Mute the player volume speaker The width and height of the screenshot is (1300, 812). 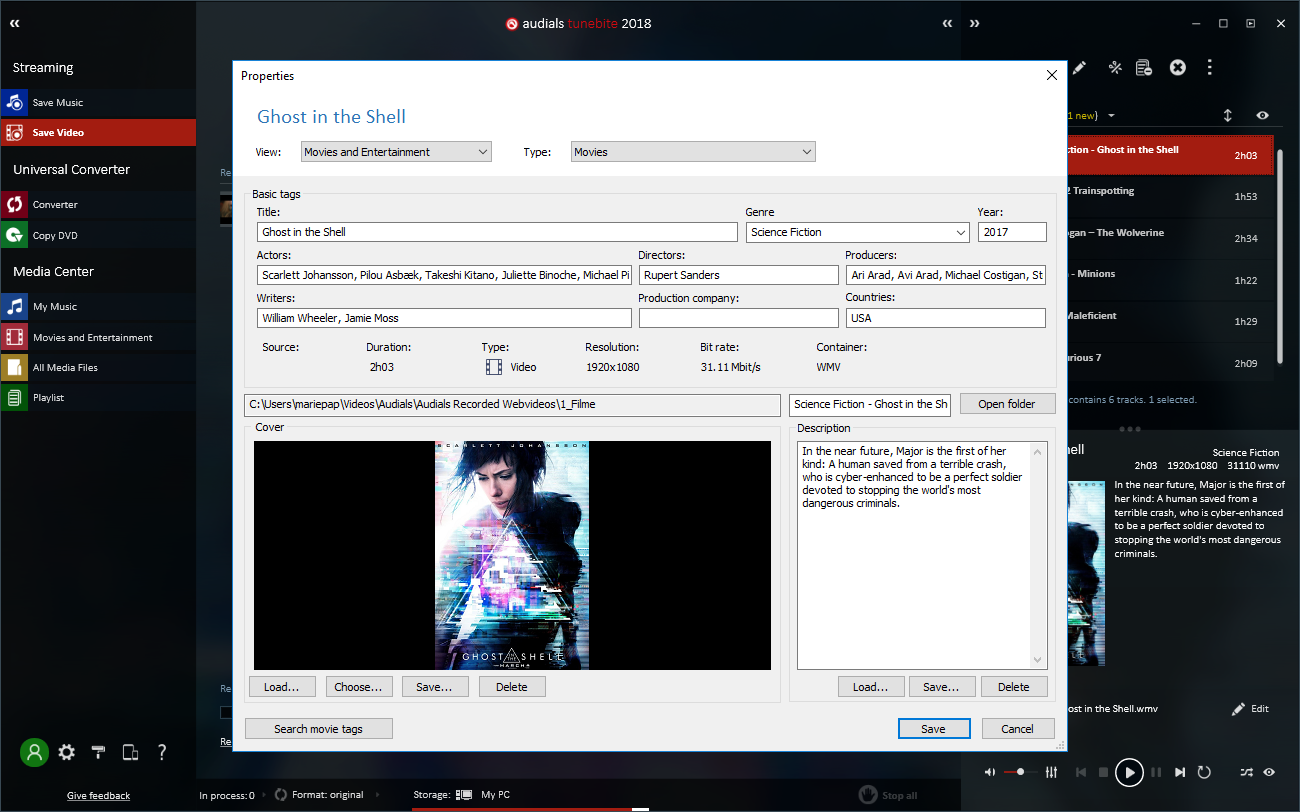(989, 772)
